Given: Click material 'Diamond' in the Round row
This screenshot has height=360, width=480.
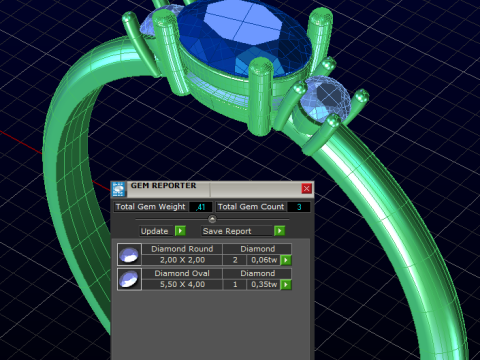Looking at the screenshot, I should [x=257, y=249].
